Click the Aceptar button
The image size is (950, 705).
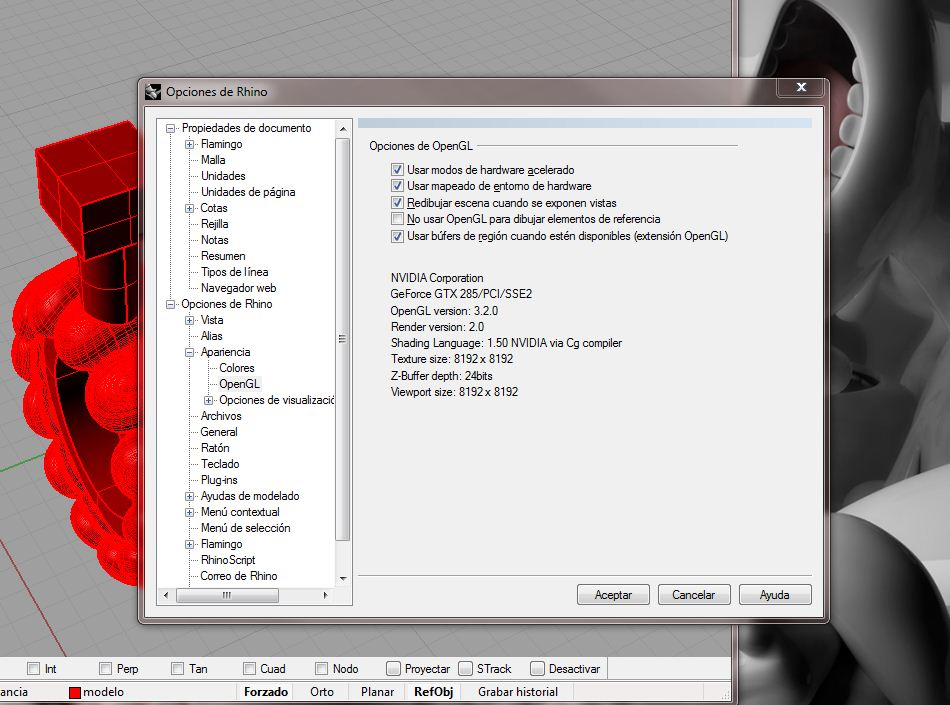(x=613, y=595)
